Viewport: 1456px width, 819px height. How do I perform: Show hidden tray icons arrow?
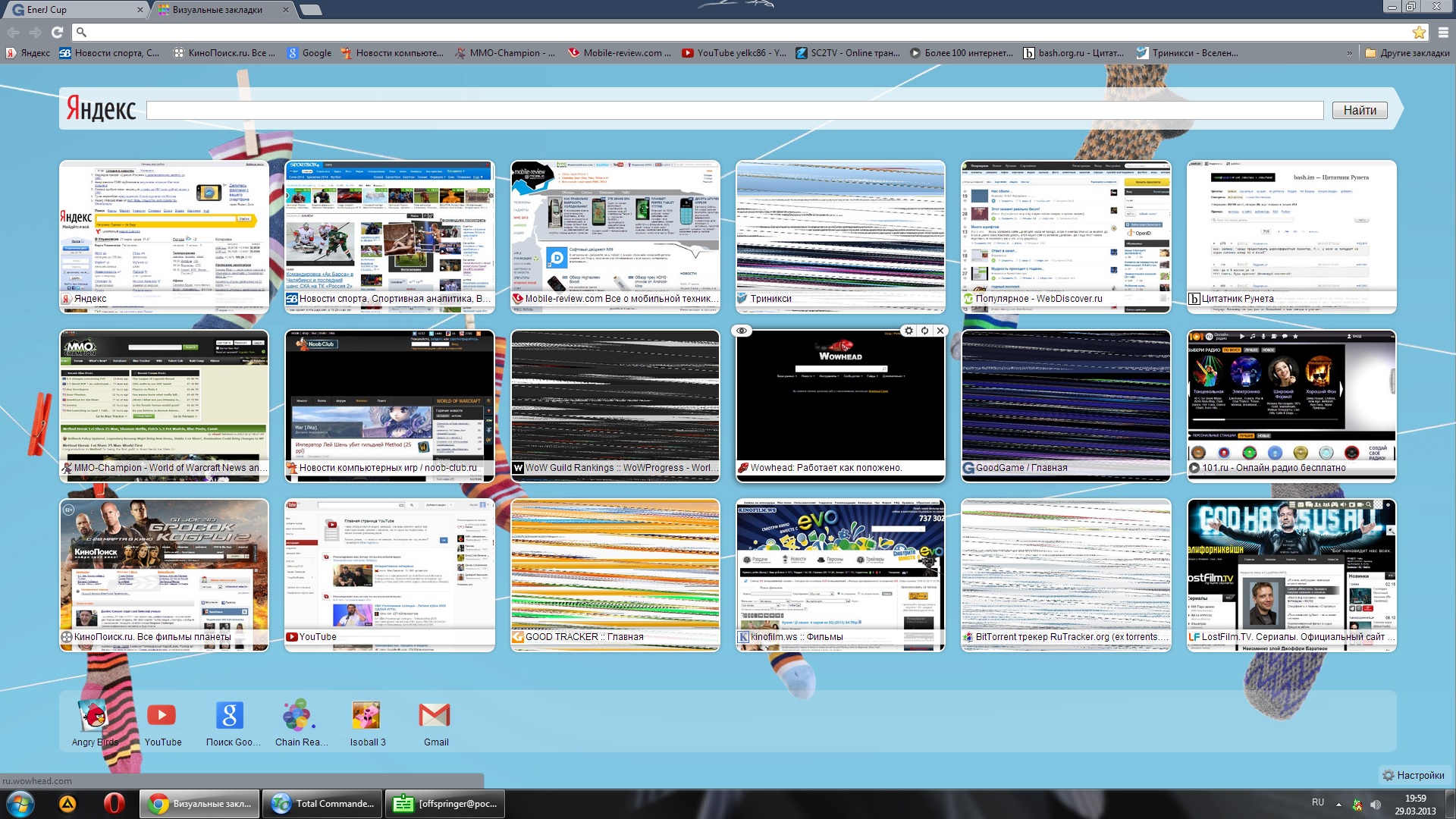tap(1338, 804)
